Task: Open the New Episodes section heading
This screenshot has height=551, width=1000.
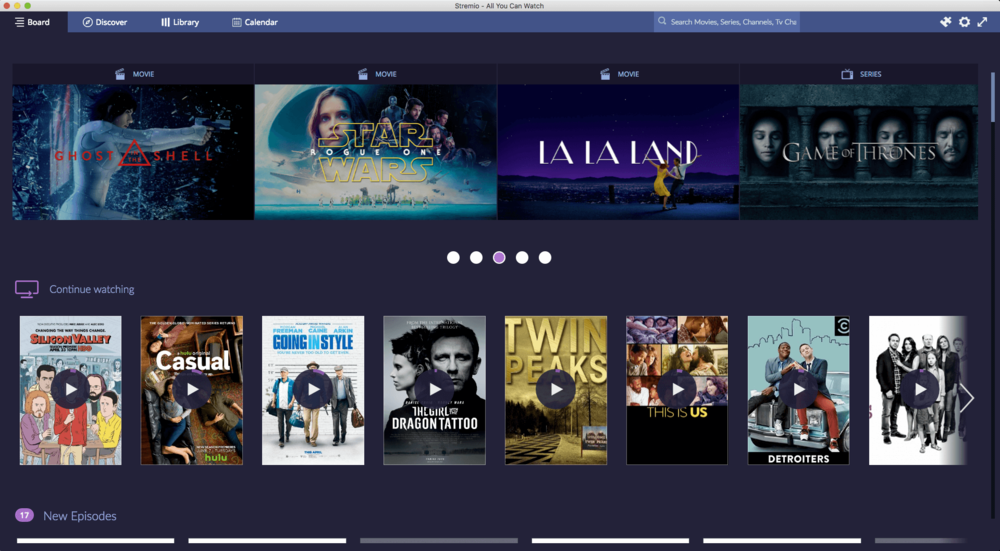Action: (79, 516)
